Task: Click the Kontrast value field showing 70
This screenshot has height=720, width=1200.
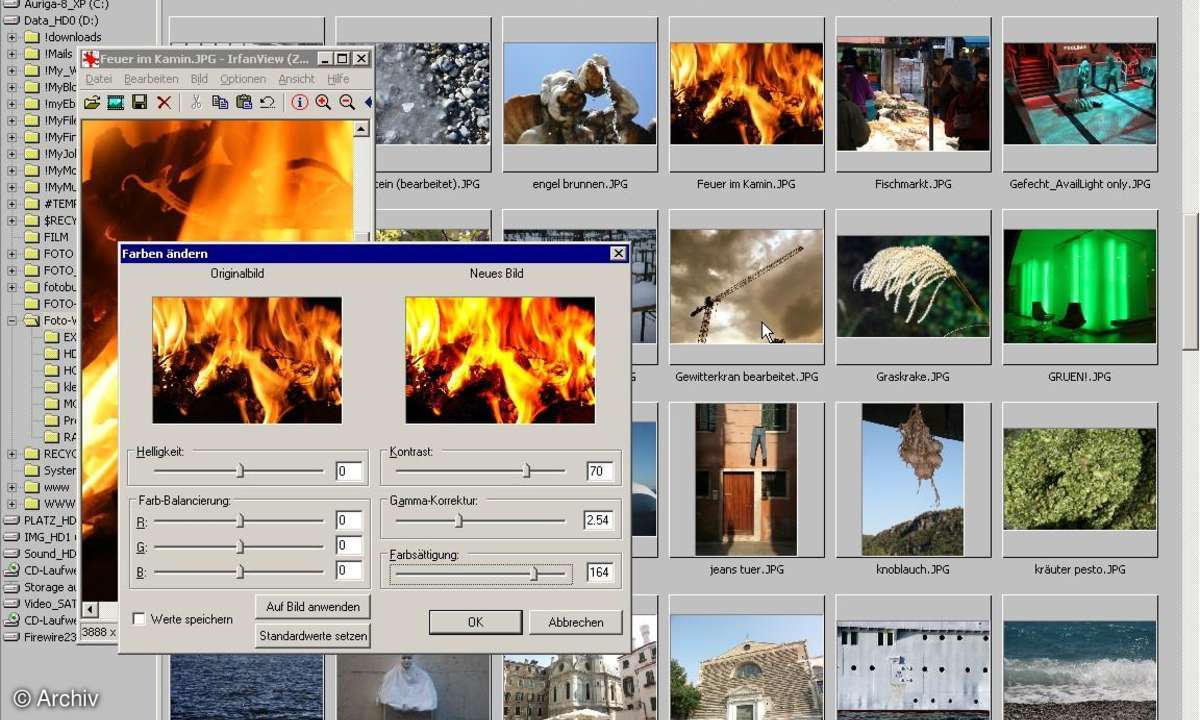Action: click(599, 471)
